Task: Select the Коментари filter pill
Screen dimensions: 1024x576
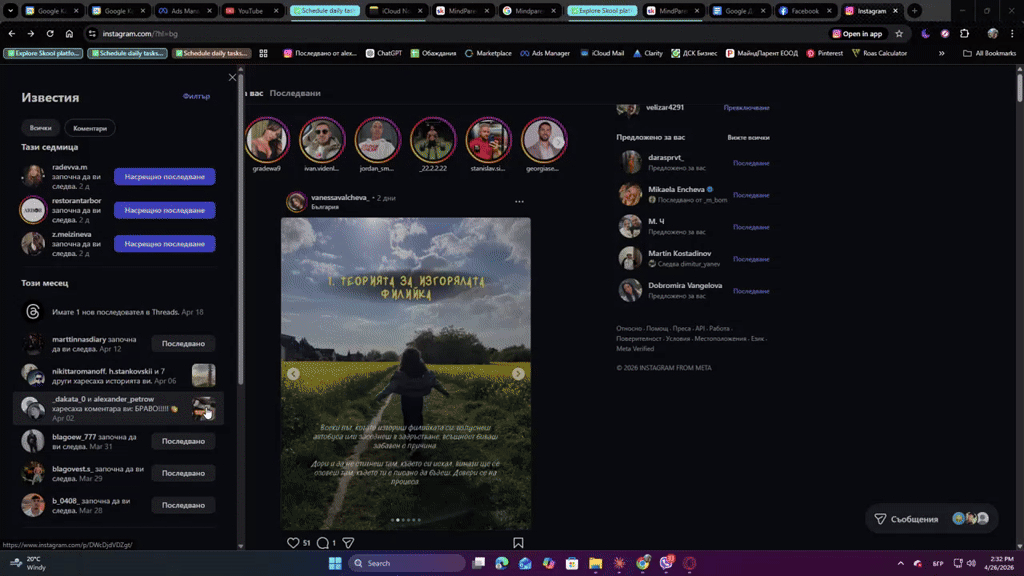Action: tap(90, 128)
